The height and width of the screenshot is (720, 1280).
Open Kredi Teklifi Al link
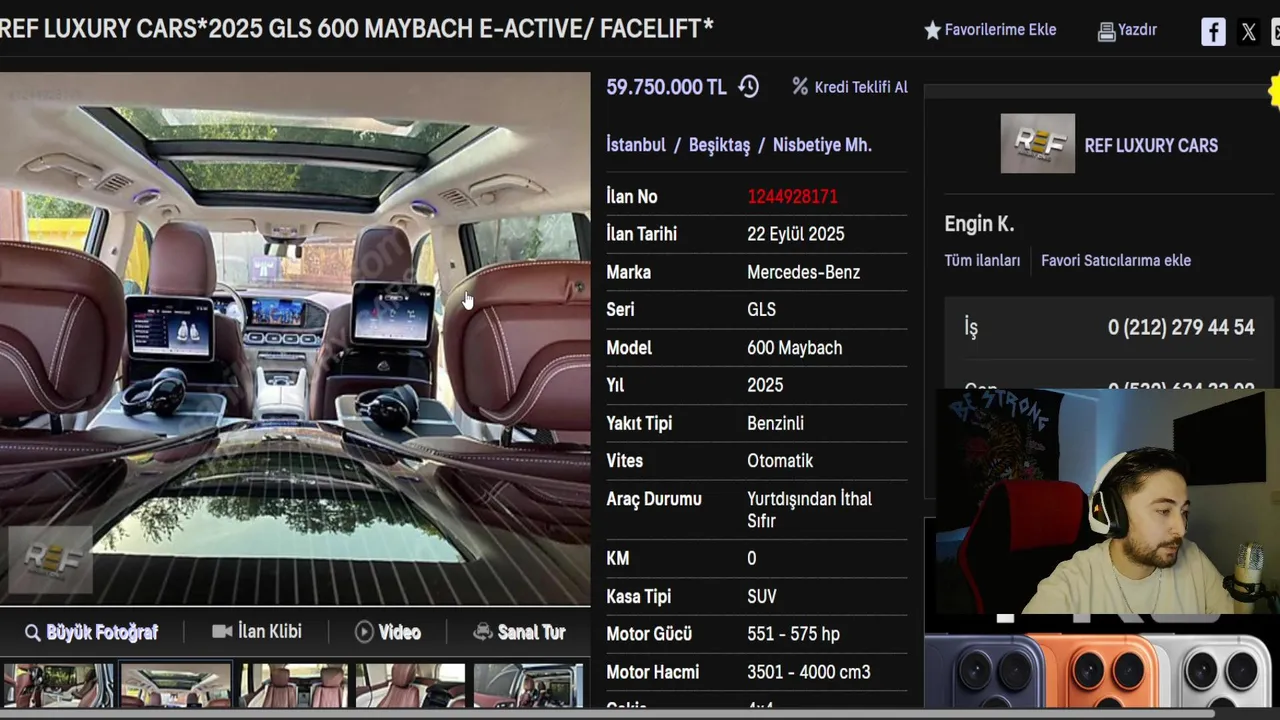861,87
